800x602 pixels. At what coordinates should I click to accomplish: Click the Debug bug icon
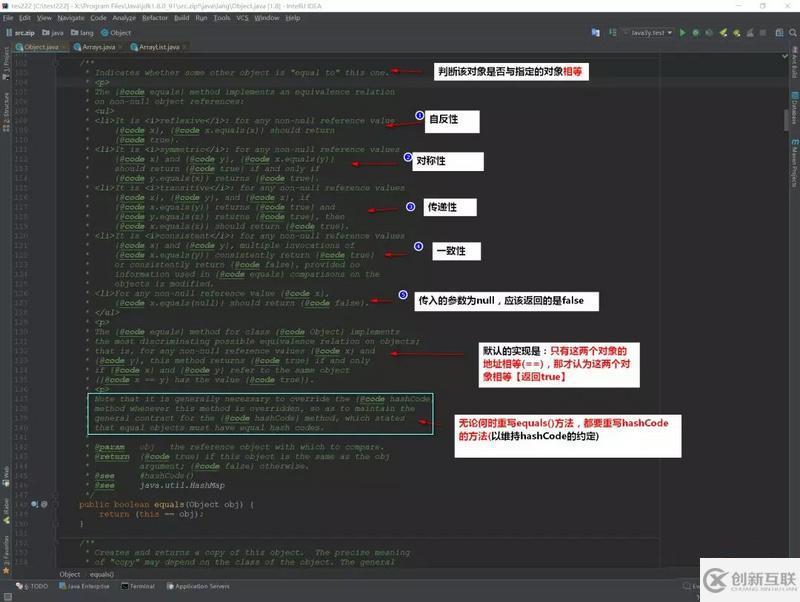pyautogui.click(x=696, y=33)
